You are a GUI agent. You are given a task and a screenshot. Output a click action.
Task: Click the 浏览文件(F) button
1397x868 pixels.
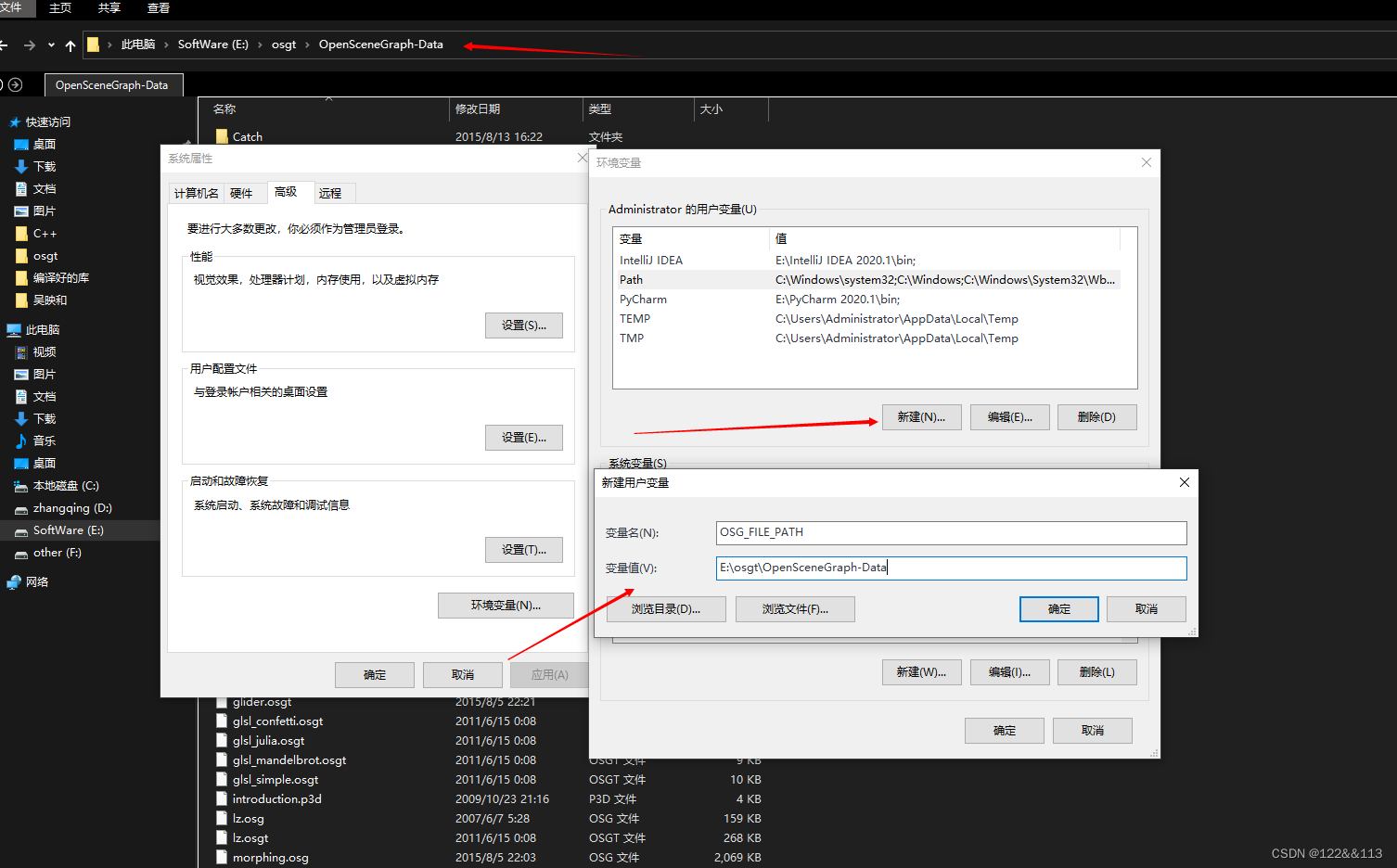794,609
